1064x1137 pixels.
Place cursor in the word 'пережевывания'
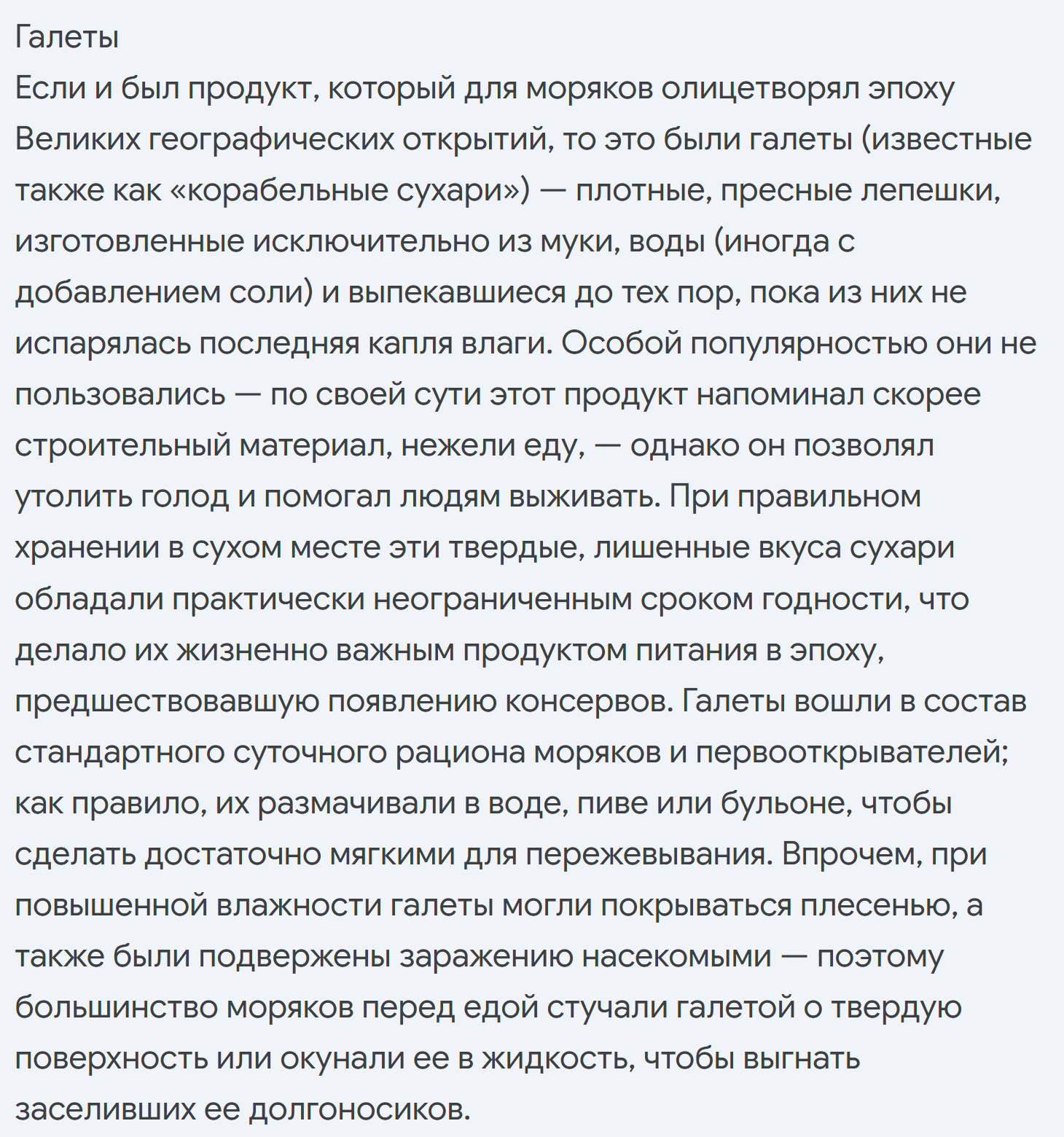tap(647, 854)
